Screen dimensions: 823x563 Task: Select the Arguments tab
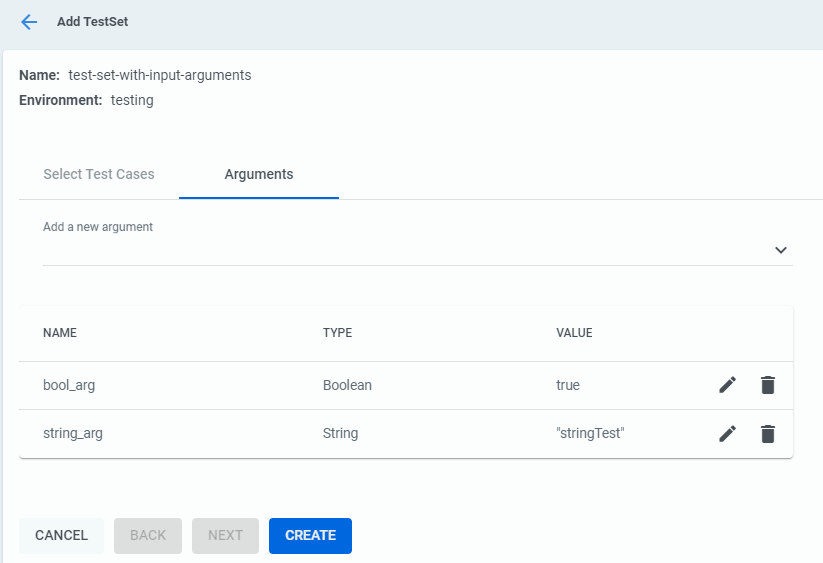pyautogui.click(x=259, y=174)
